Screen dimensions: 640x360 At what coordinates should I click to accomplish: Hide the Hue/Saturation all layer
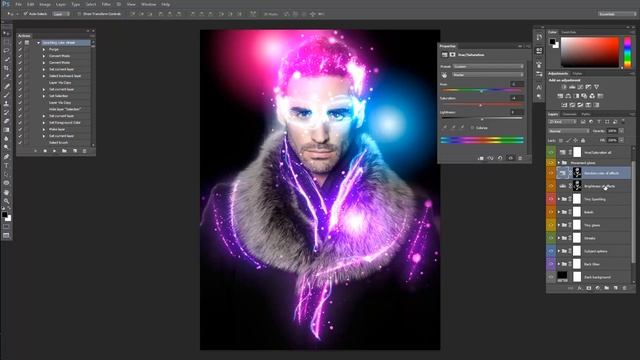tap(551, 152)
